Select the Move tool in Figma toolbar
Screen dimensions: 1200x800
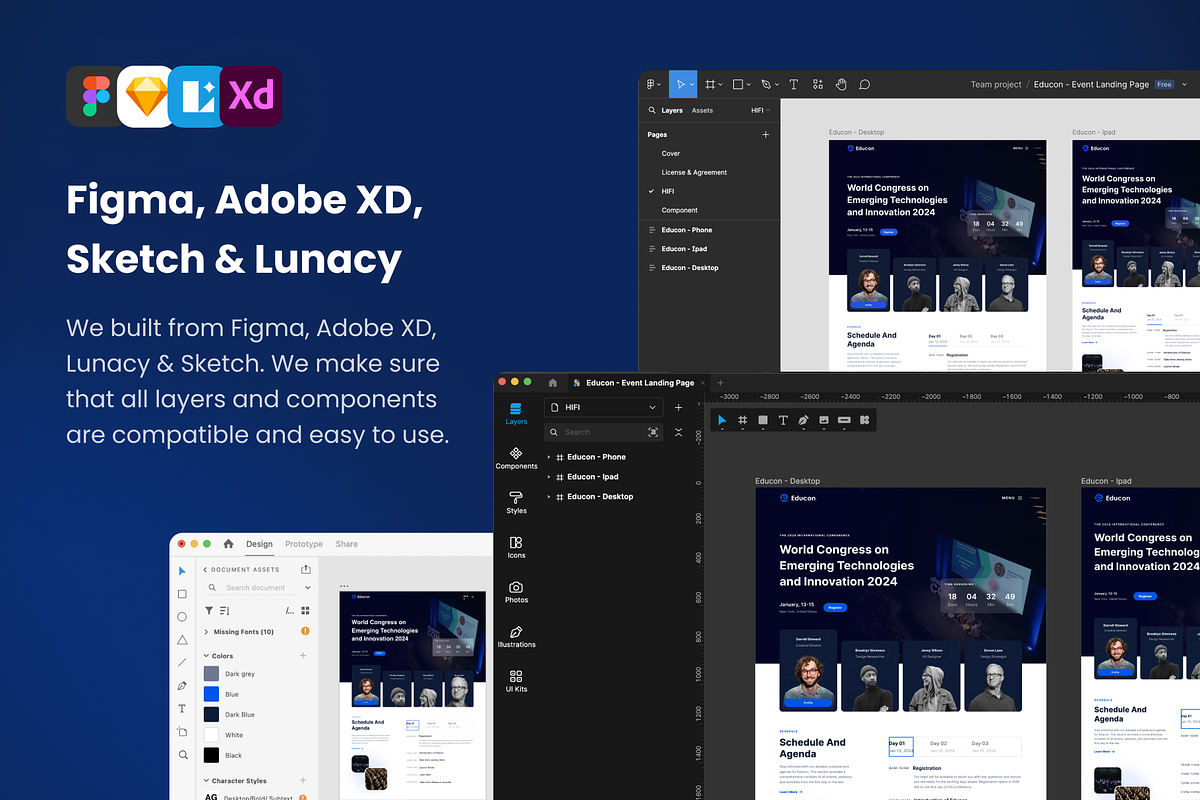(x=682, y=85)
